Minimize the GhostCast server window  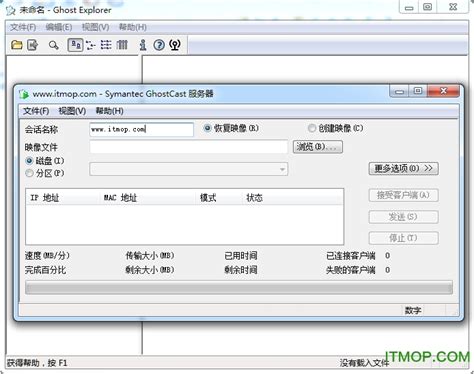pos(400,91)
